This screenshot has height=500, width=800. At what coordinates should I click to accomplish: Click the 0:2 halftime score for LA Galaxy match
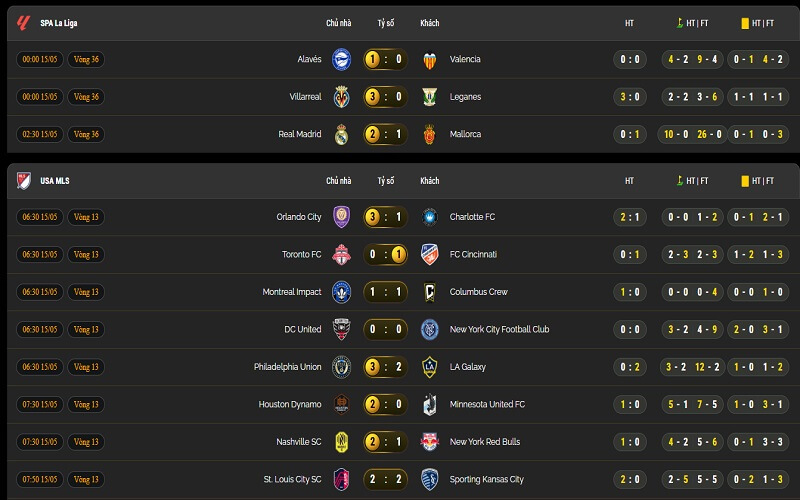click(630, 367)
